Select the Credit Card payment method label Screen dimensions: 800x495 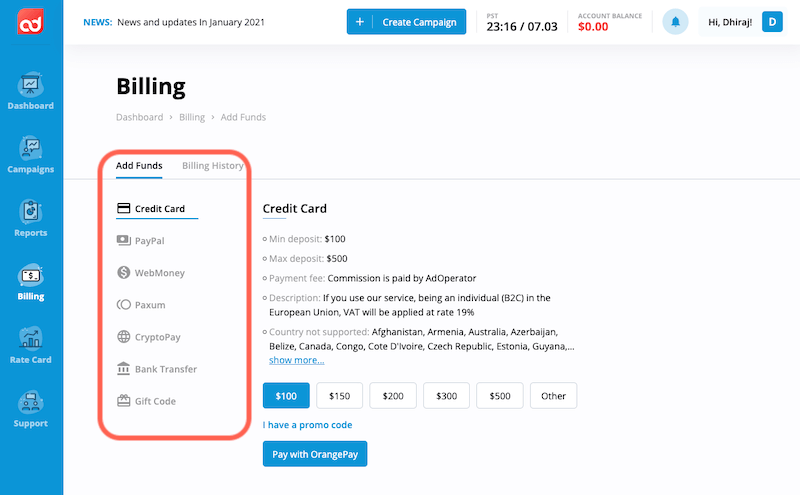click(160, 209)
